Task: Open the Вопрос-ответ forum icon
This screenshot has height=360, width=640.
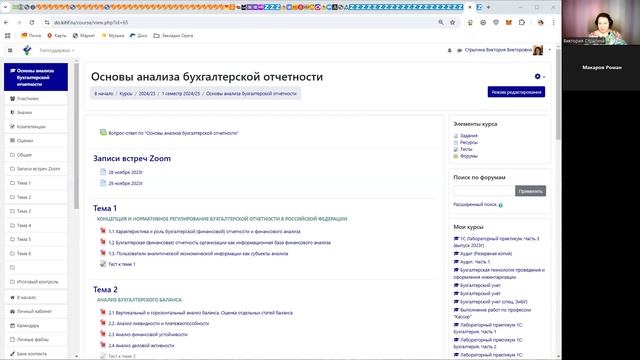Action: click(x=103, y=132)
